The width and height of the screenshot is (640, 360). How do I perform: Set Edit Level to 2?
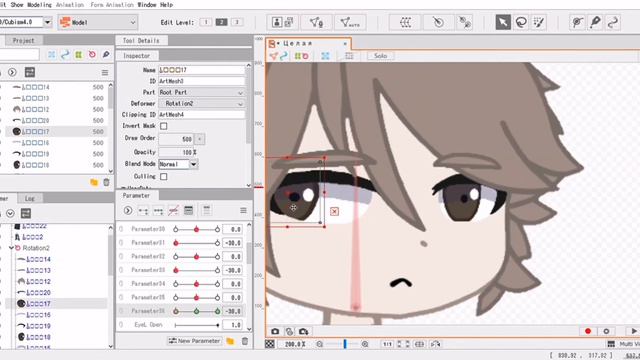click(x=221, y=22)
